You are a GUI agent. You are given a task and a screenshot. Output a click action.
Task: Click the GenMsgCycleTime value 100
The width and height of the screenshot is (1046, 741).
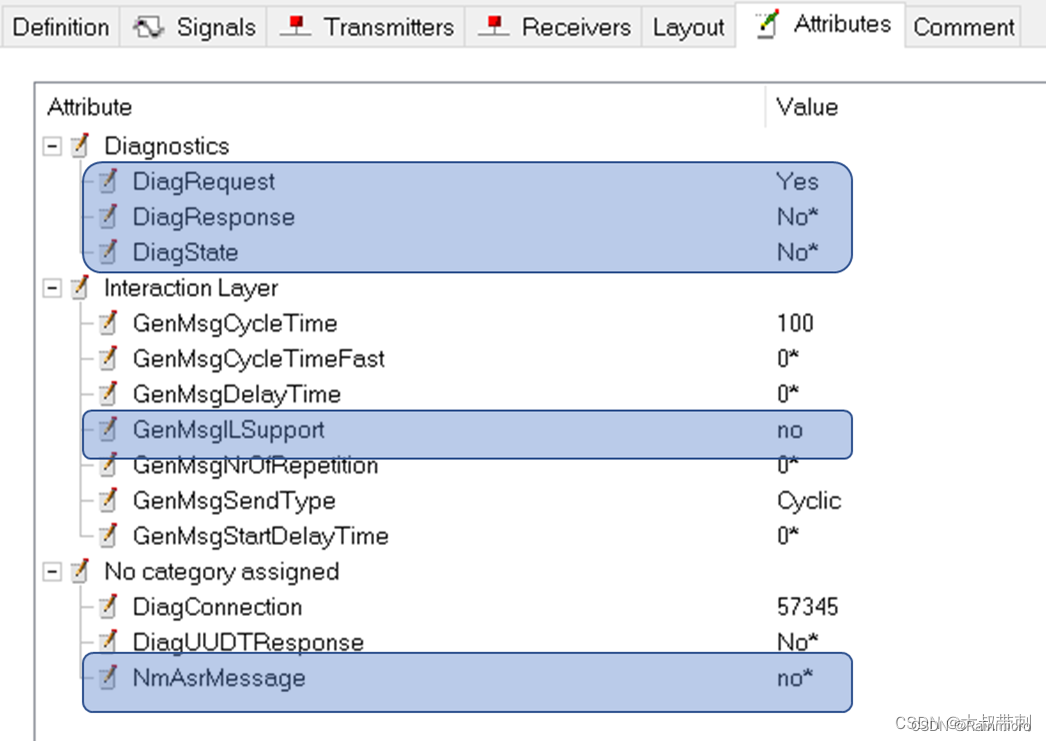795,323
